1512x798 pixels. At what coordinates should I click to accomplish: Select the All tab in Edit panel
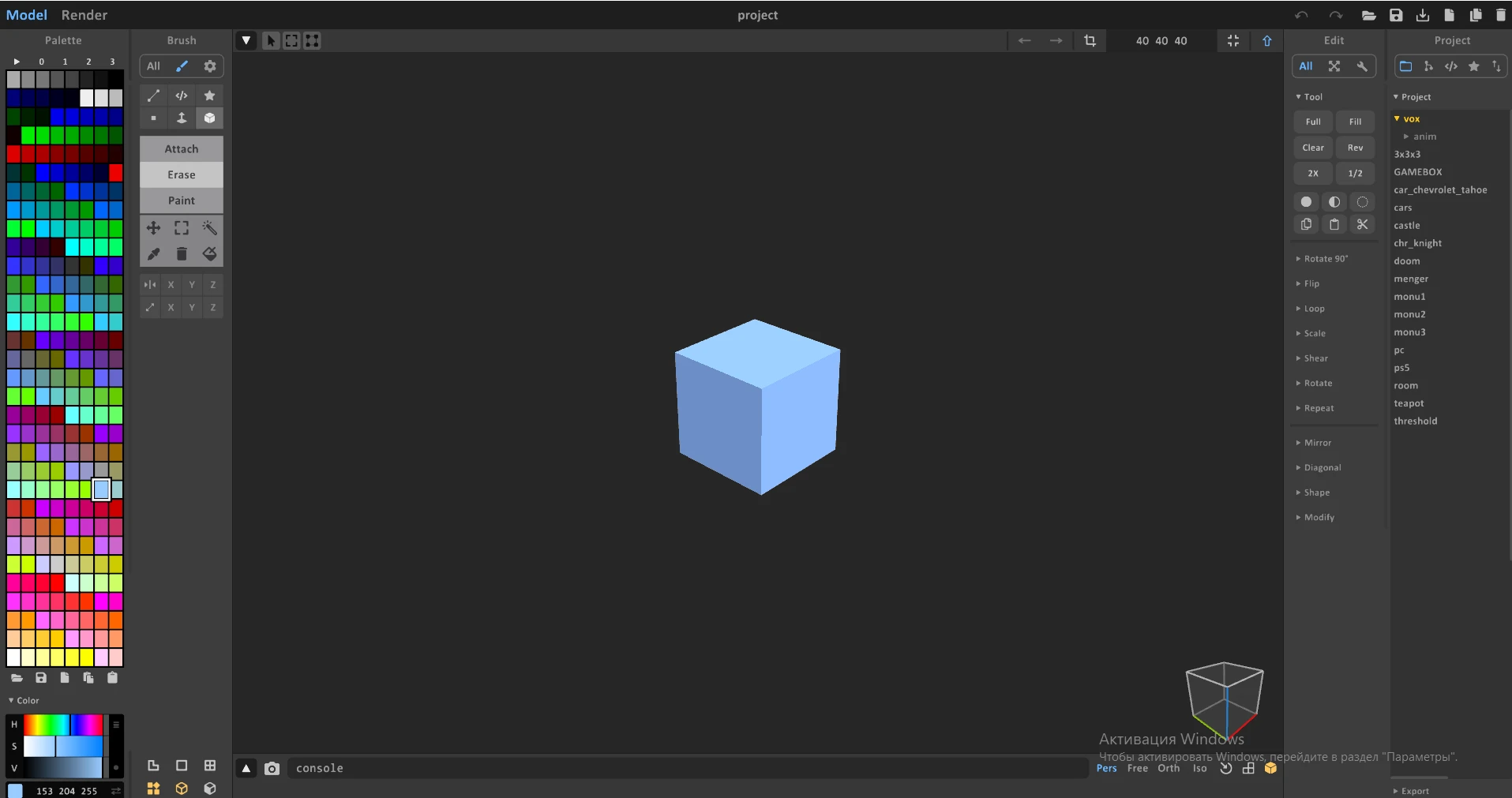(1306, 66)
